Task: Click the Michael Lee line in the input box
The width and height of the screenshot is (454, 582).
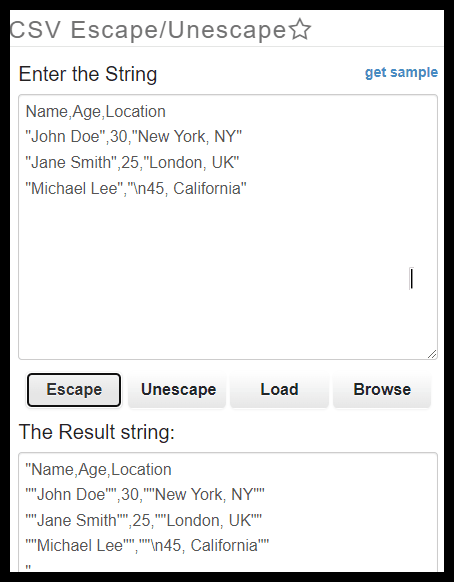Action: [136, 189]
